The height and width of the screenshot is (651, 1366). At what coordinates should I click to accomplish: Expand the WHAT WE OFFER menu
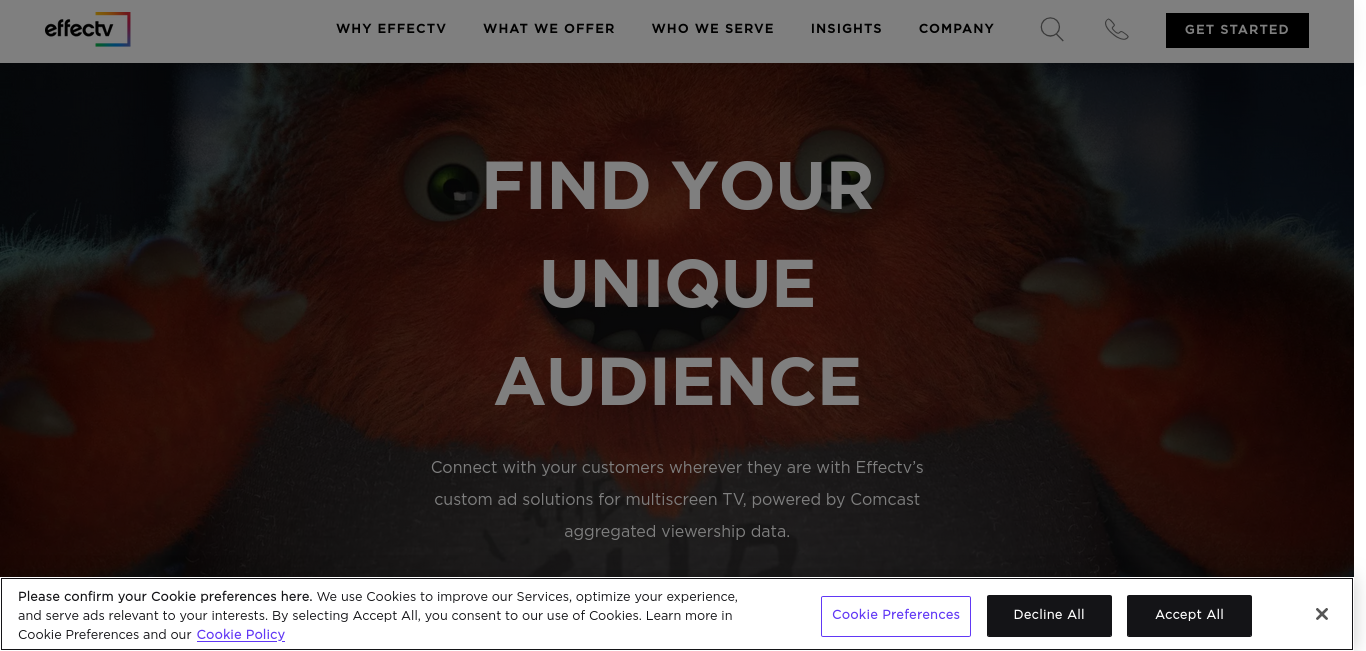pos(549,29)
